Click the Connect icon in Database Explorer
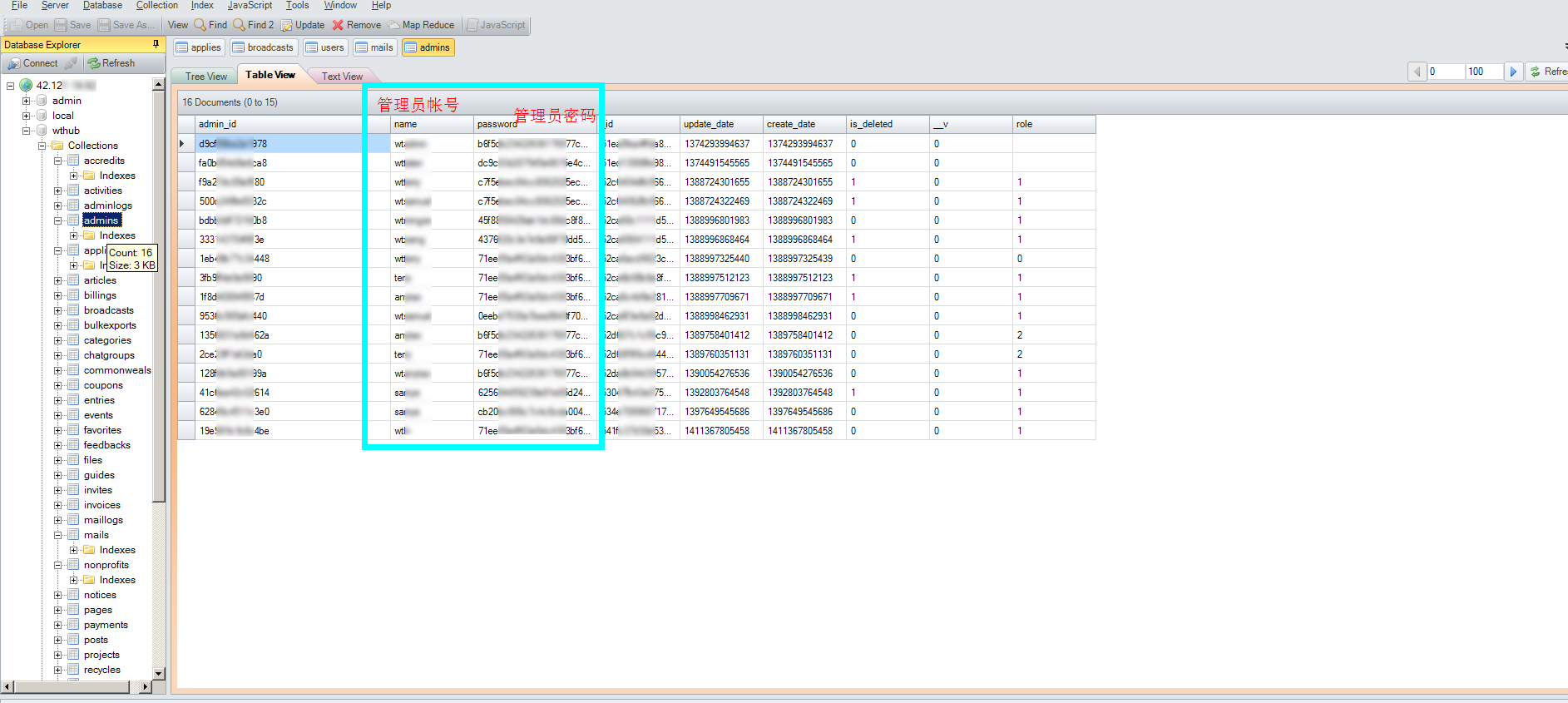1568x703 pixels. 14,63
